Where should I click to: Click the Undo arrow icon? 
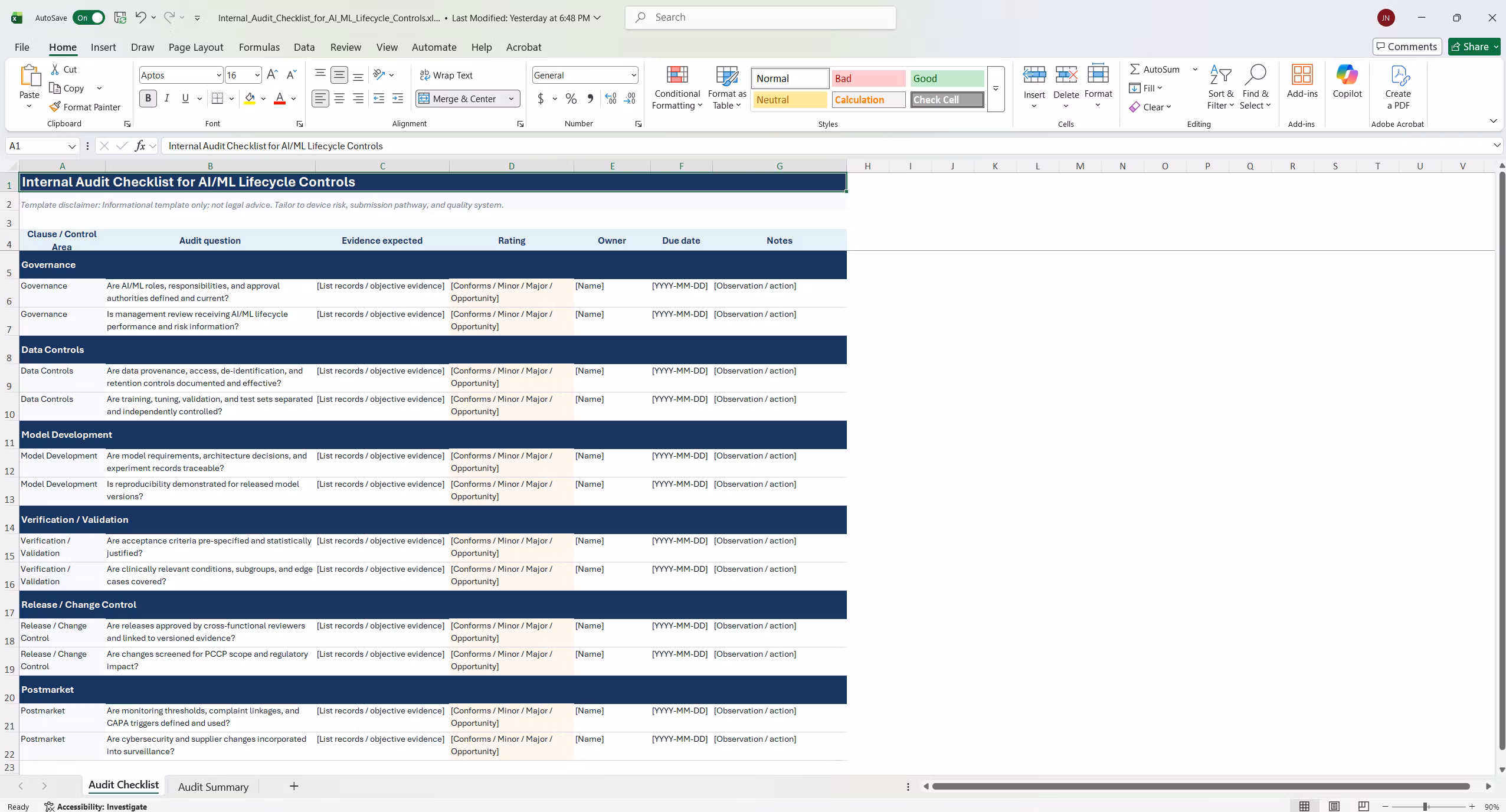[140, 17]
